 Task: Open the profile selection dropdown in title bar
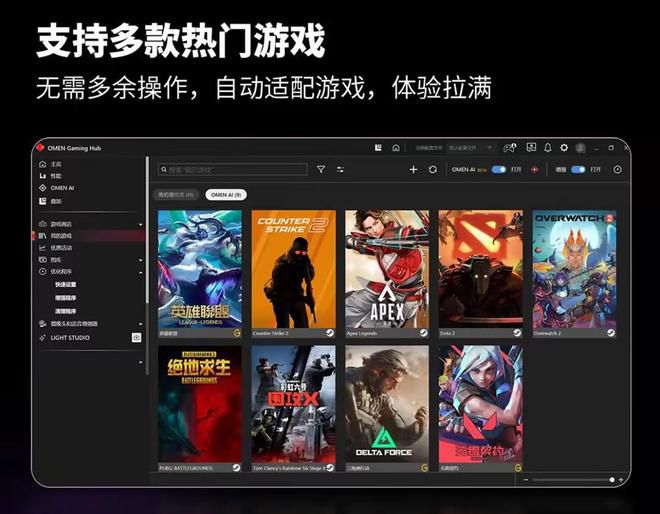click(470, 148)
